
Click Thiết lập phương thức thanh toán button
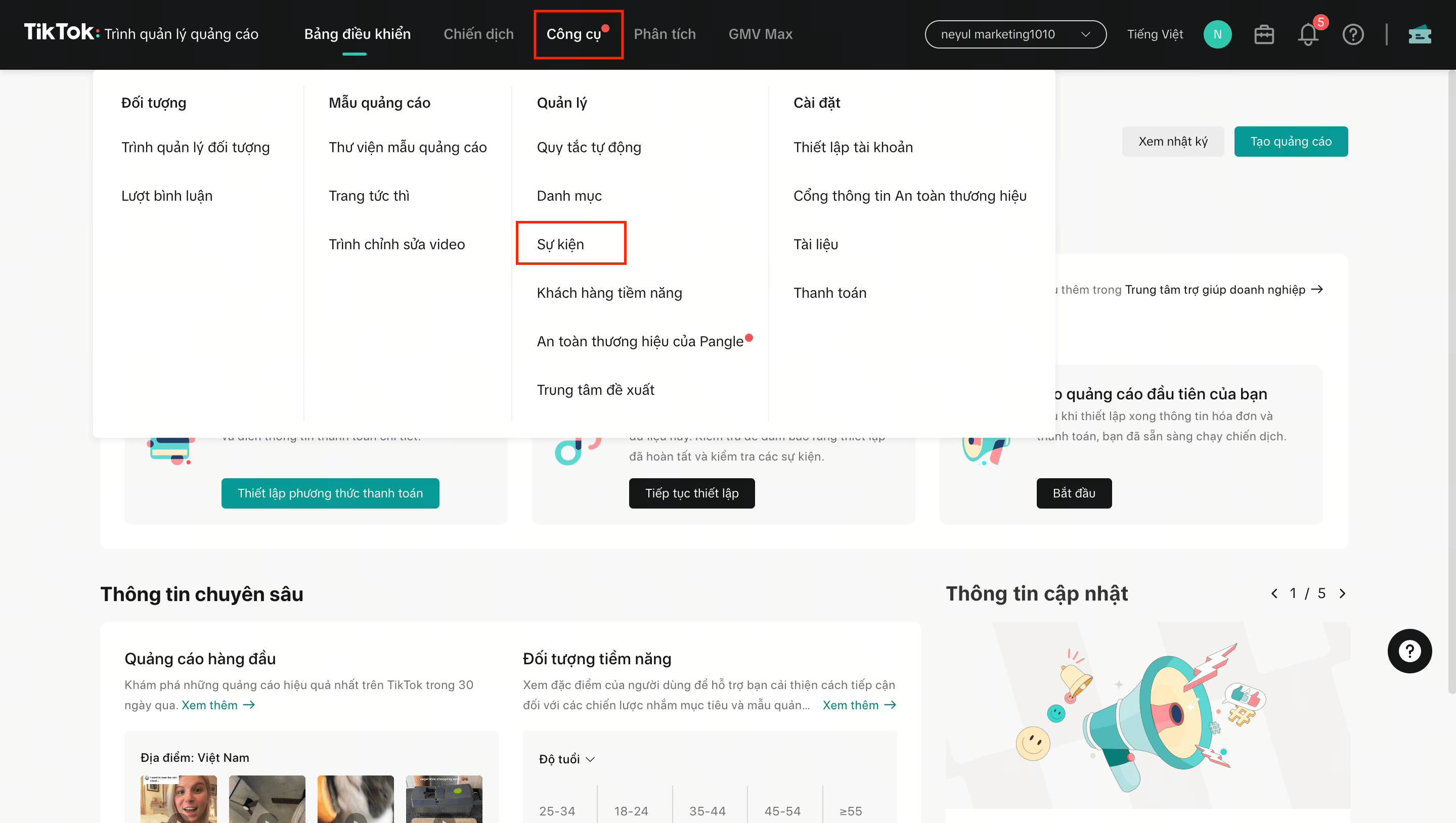[x=330, y=493]
